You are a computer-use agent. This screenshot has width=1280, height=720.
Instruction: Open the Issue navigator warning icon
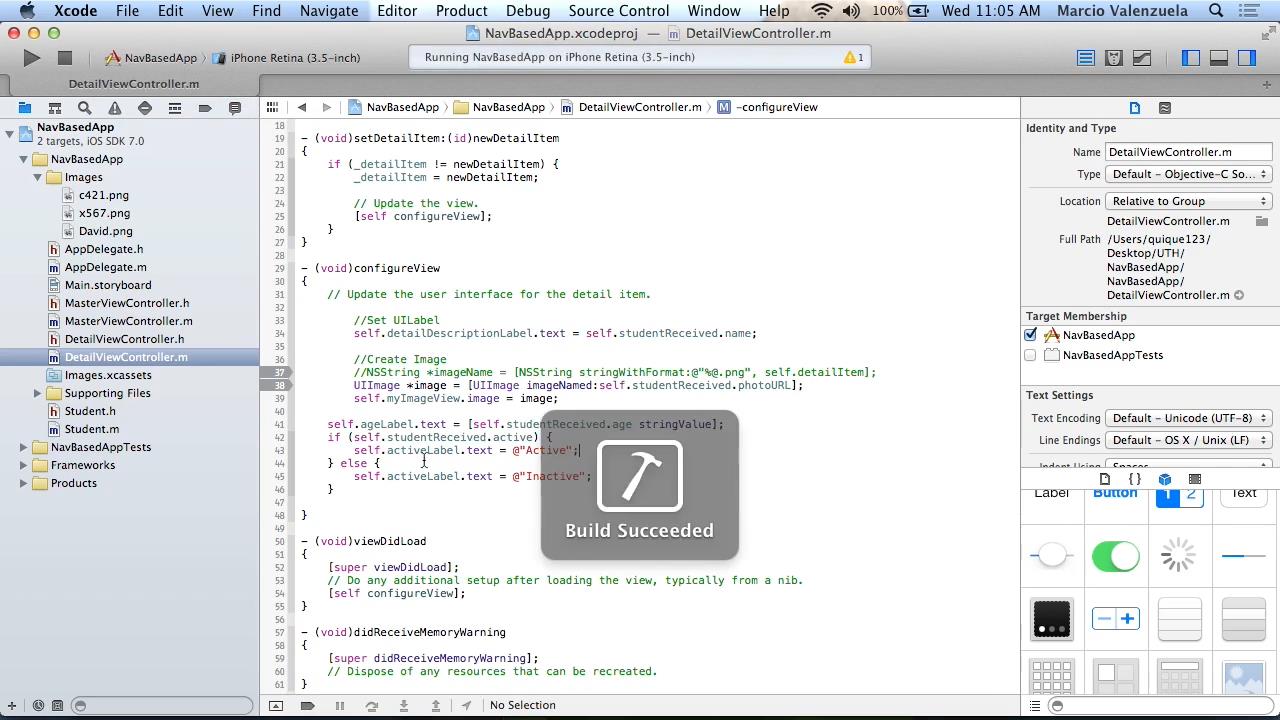click(x=115, y=107)
